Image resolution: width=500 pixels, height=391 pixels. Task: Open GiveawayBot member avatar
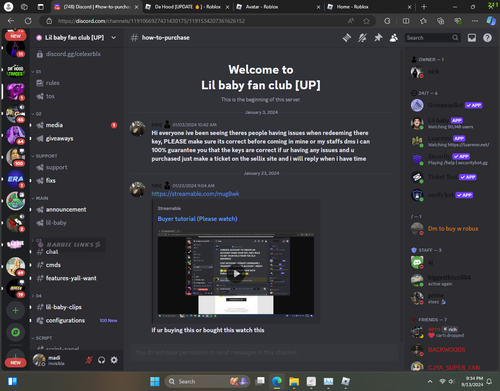click(x=417, y=105)
